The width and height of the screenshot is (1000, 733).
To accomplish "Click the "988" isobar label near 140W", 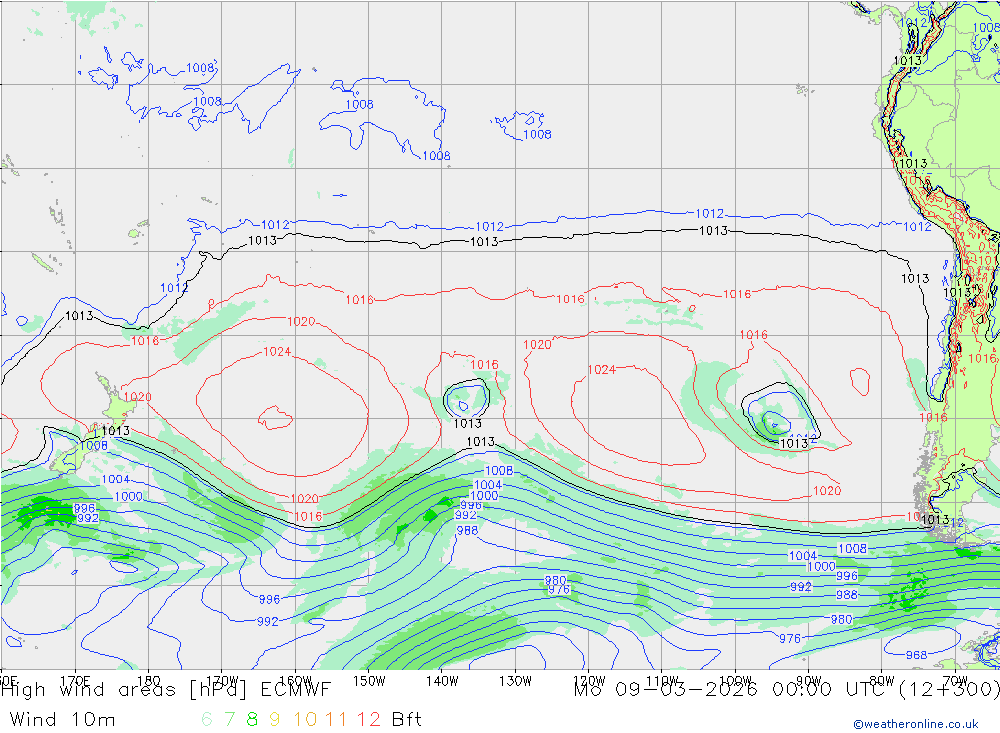I will click(x=467, y=530).
